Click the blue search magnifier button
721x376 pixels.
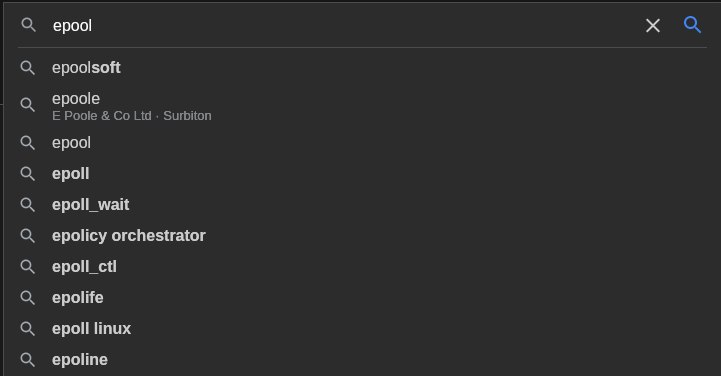[x=692, y=25]
